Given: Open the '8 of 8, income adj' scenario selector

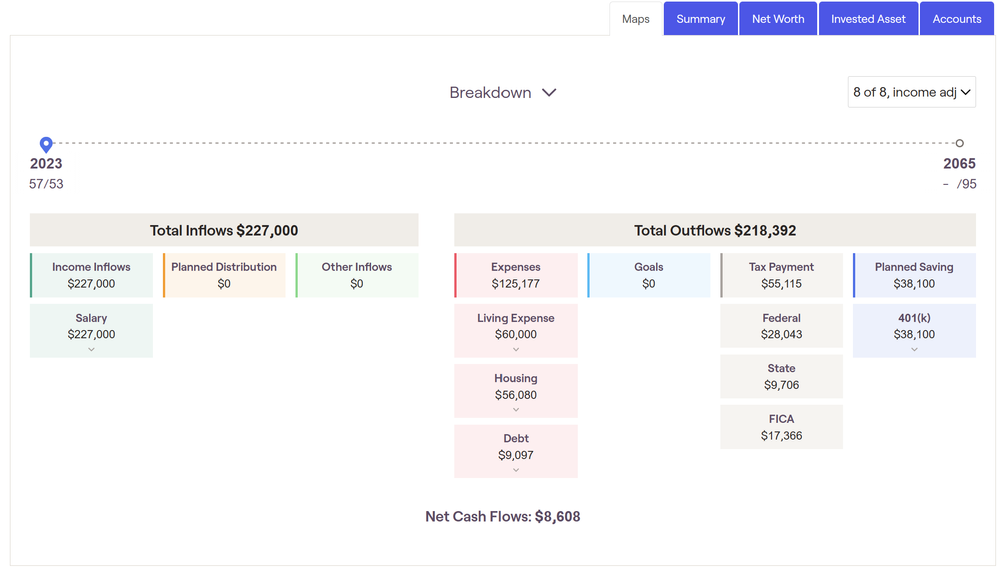Looking at the screenshot, I should point(911,92).
